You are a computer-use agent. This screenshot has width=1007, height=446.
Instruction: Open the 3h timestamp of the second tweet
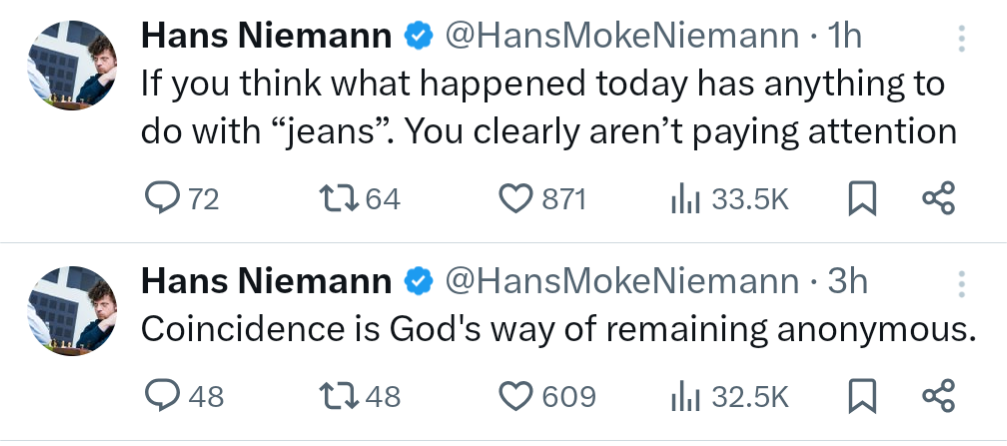click(849, 283)
